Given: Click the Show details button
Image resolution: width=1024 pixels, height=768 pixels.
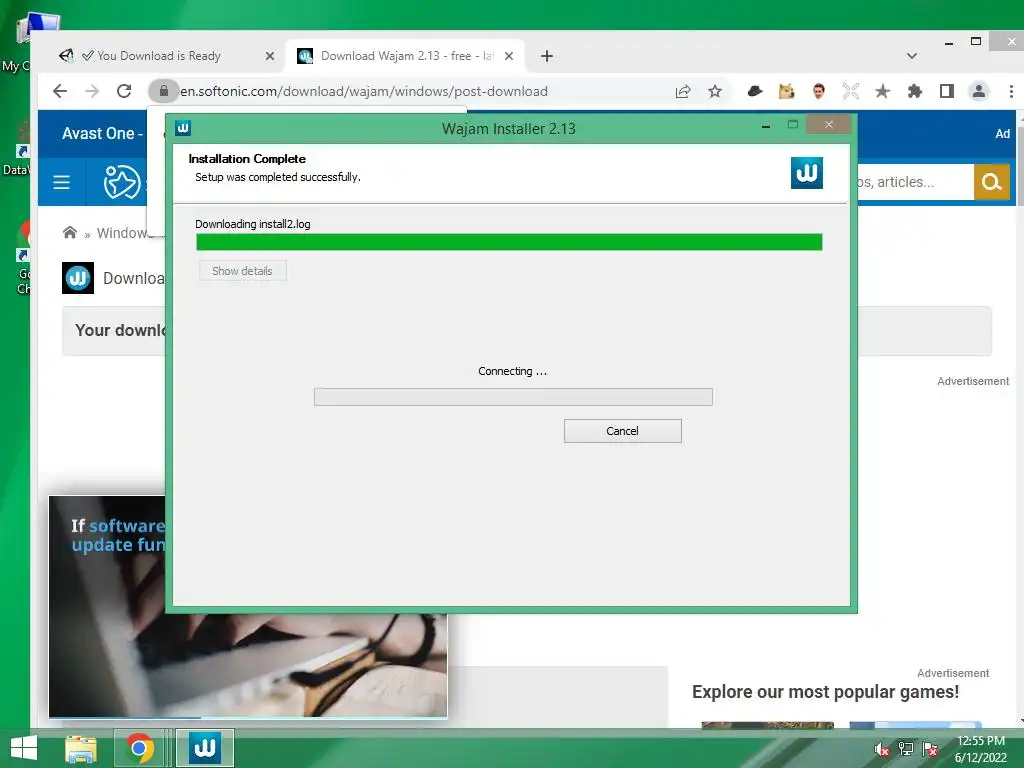Looking at the screenshot, I should click(x=242, y=271).
